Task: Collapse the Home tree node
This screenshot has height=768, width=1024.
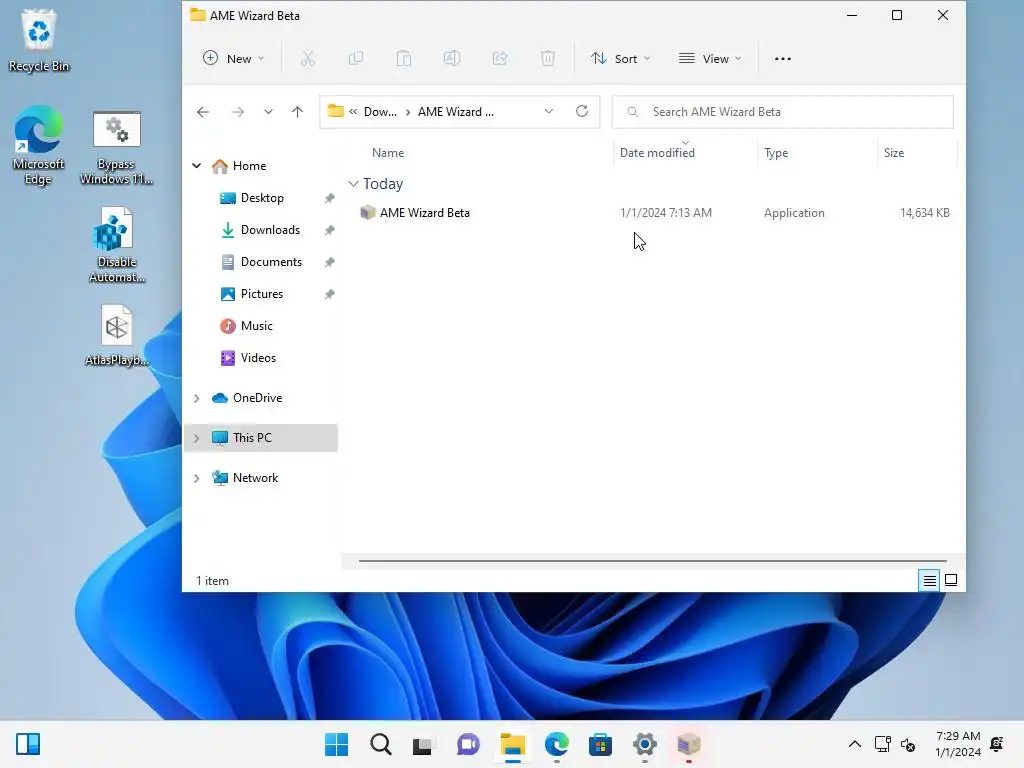Action: point(197,166)
